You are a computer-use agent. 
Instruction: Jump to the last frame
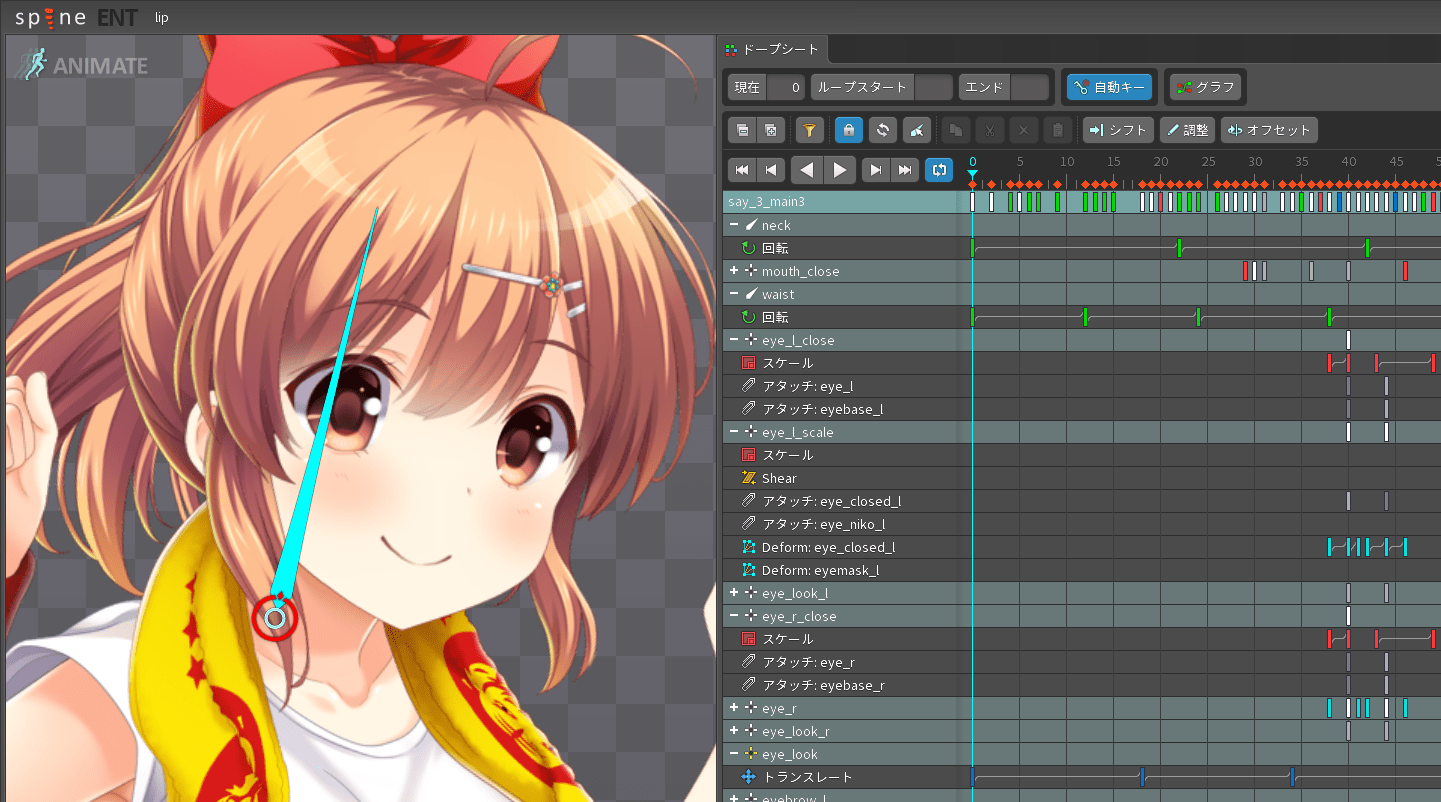905,170
